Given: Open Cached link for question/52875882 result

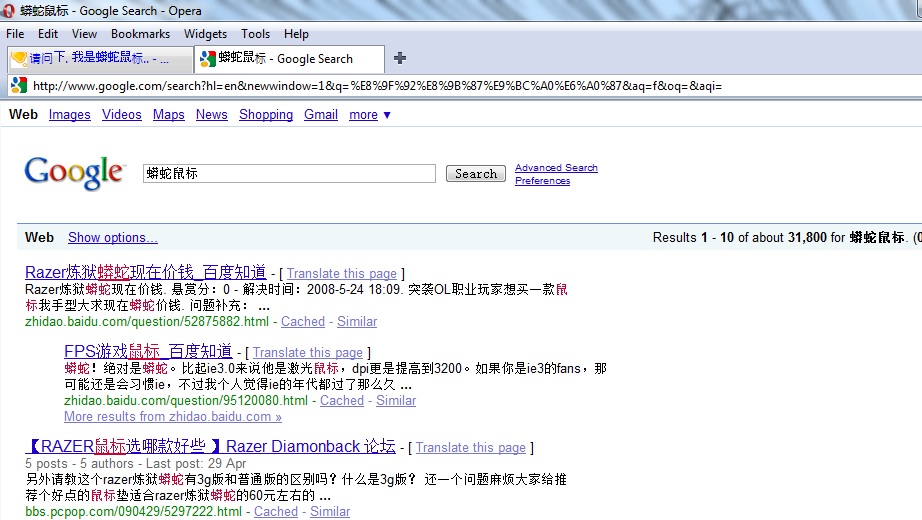Looking at the screenshot, I should pos(303,322).
